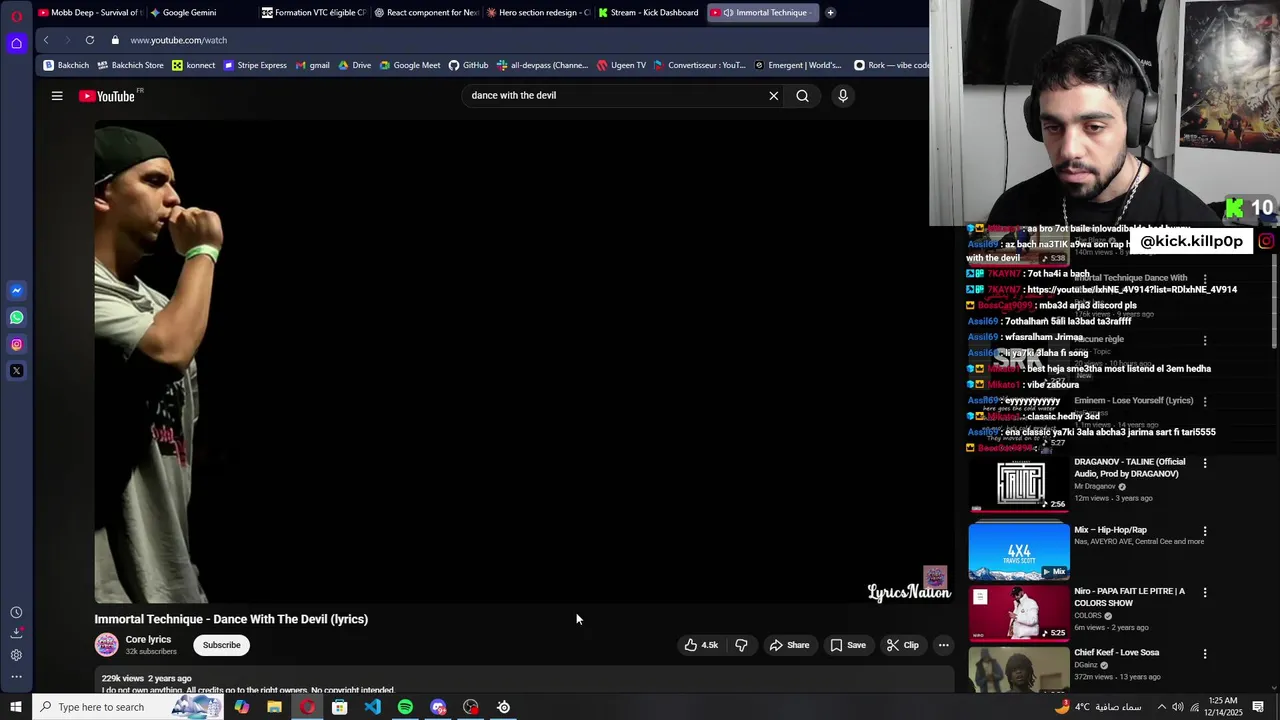Open X (Twitter) in the Opera sidebar
1280x720 pixels.
click(x=16, y=371)
